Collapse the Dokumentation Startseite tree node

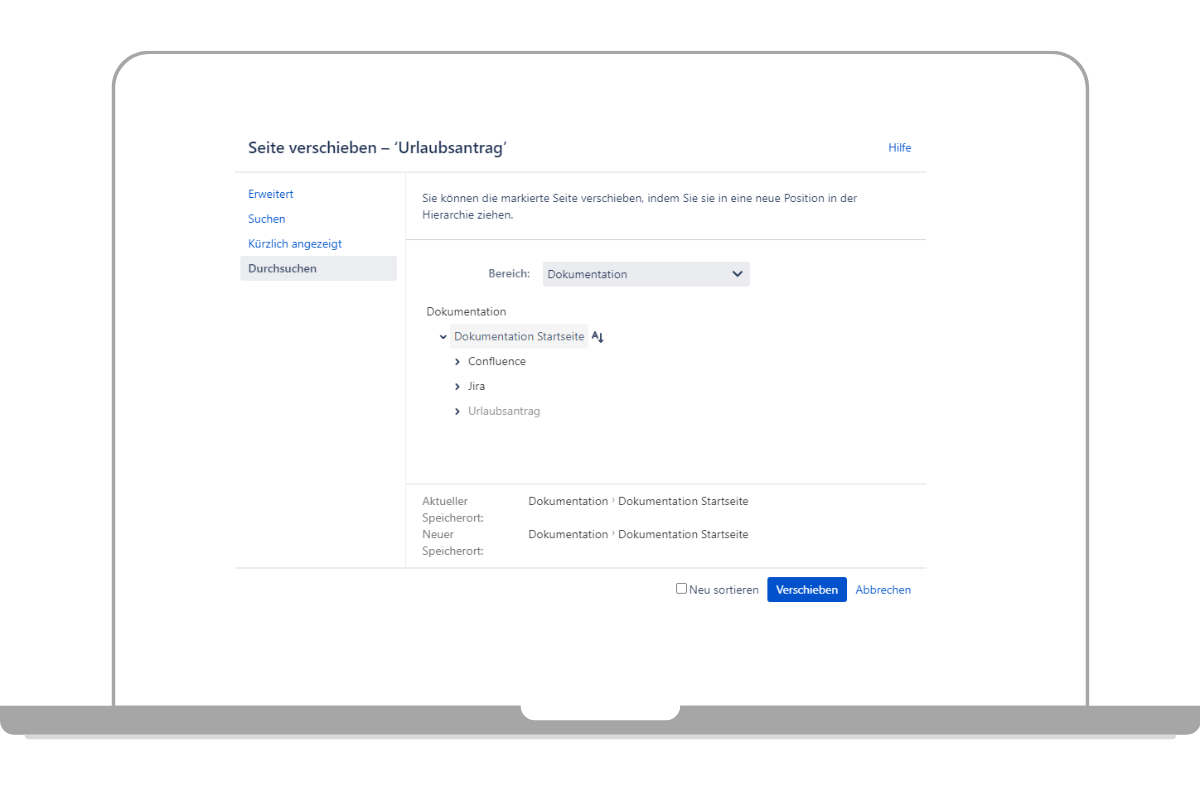tap(443, 337)
